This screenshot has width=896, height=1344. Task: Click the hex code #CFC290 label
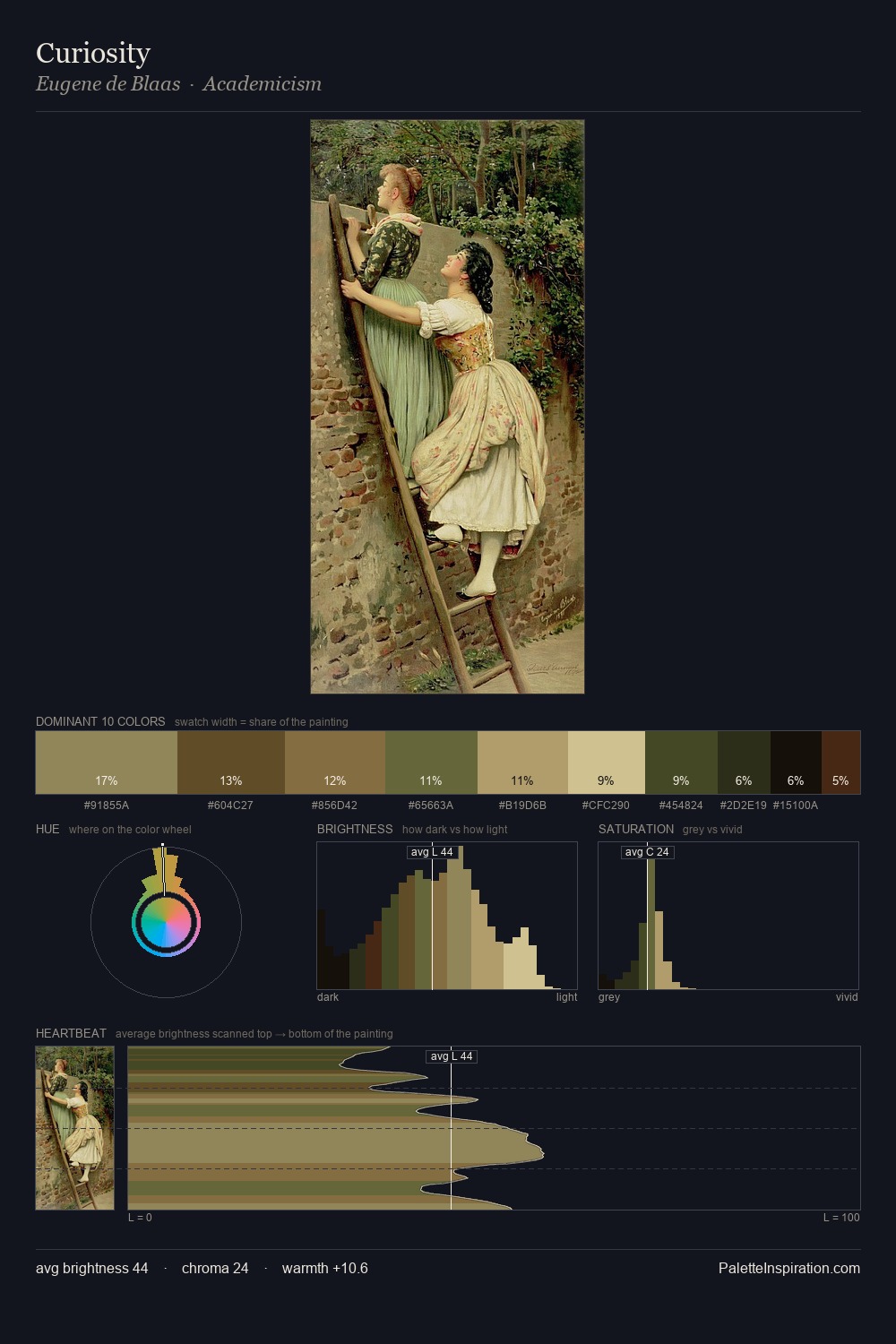point(606,806)
